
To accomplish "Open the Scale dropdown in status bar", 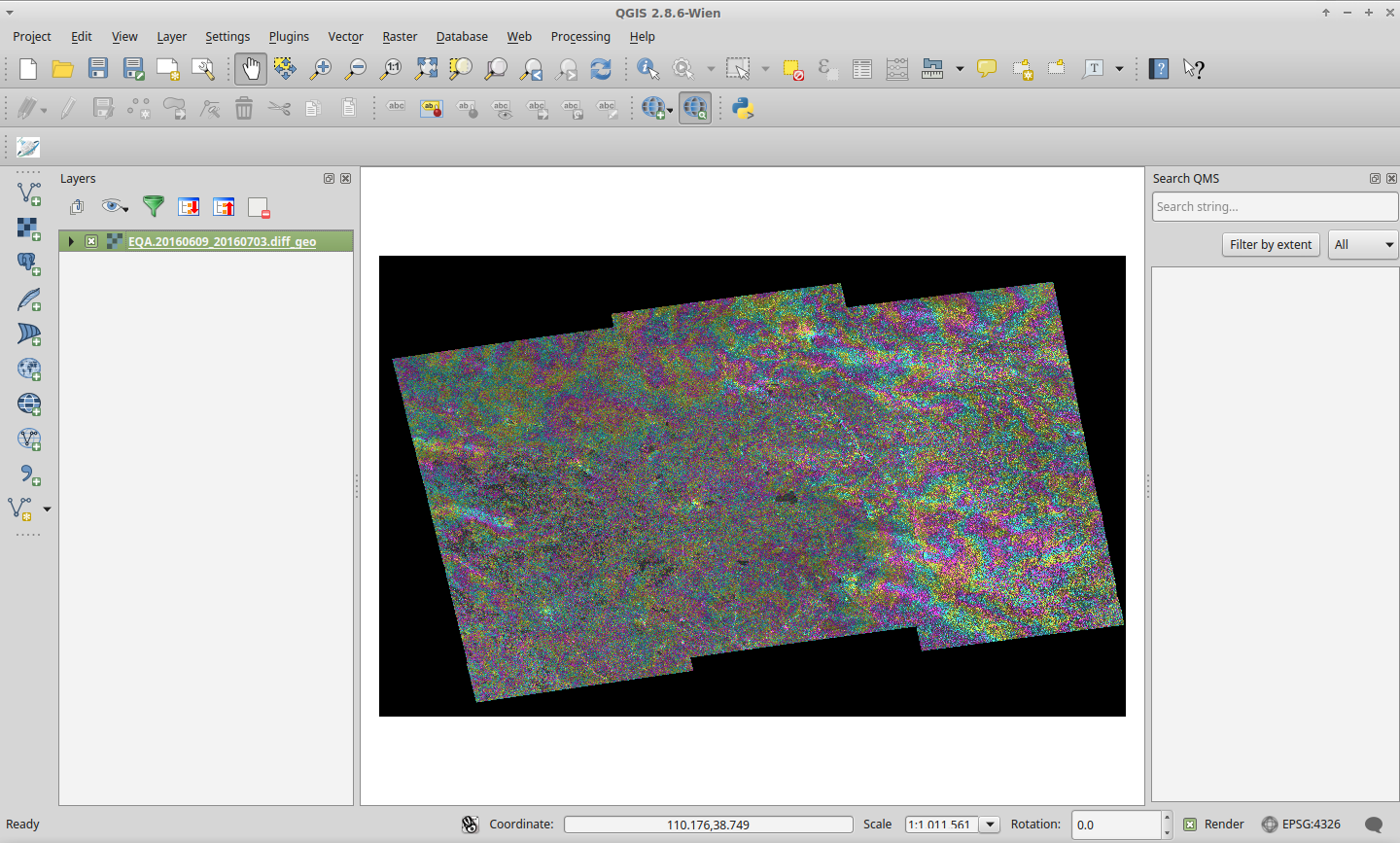I will 990,825.
